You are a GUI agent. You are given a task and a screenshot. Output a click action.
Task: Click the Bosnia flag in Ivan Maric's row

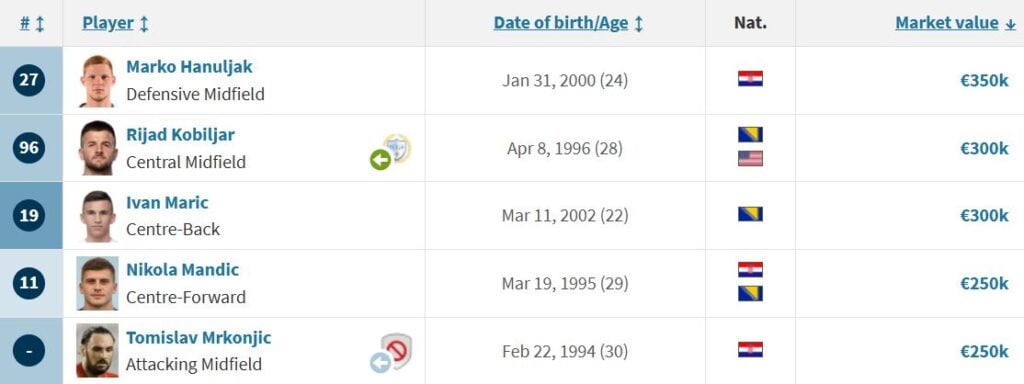(750, 214)
